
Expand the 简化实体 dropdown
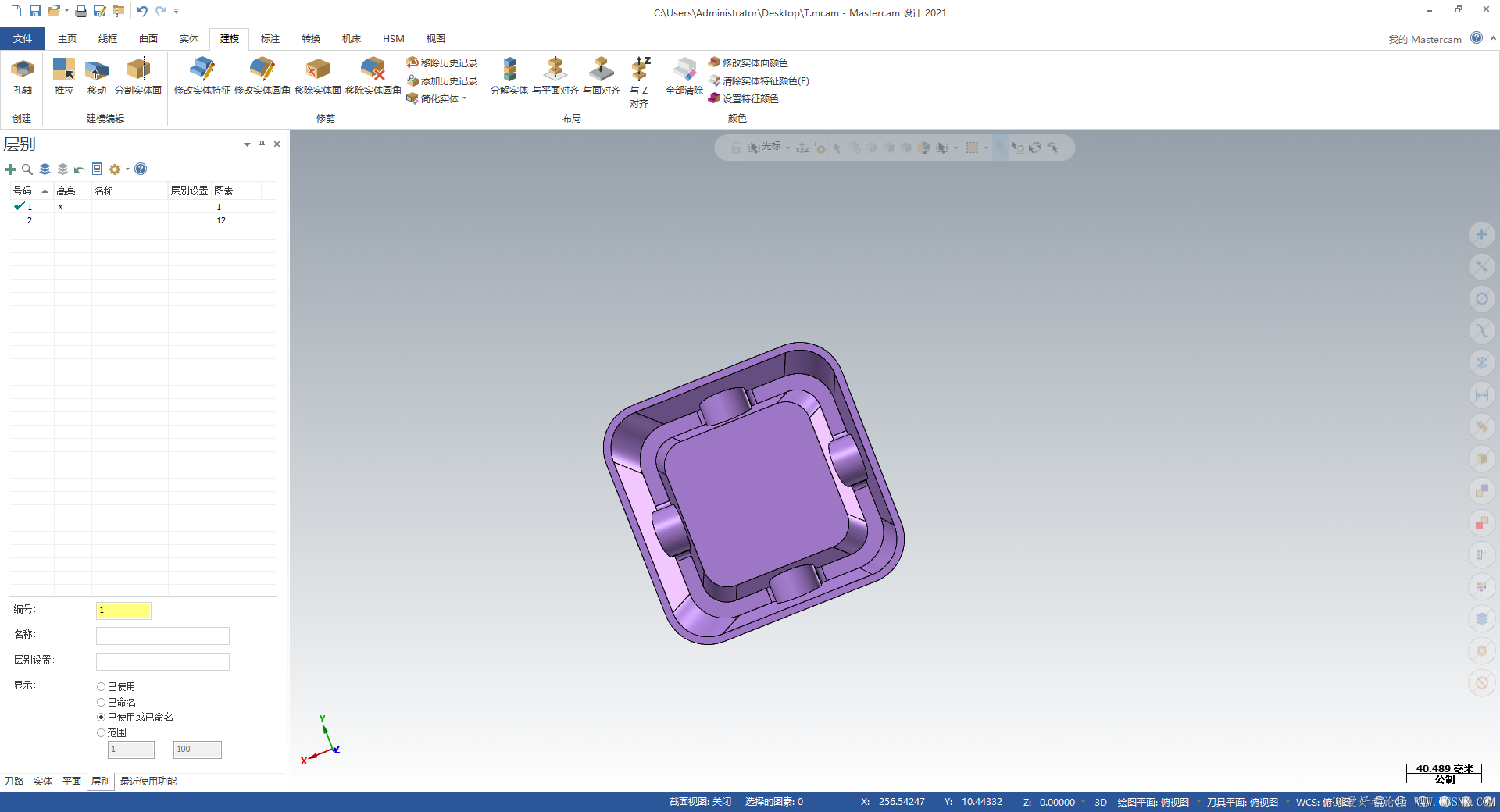point(464,99)
